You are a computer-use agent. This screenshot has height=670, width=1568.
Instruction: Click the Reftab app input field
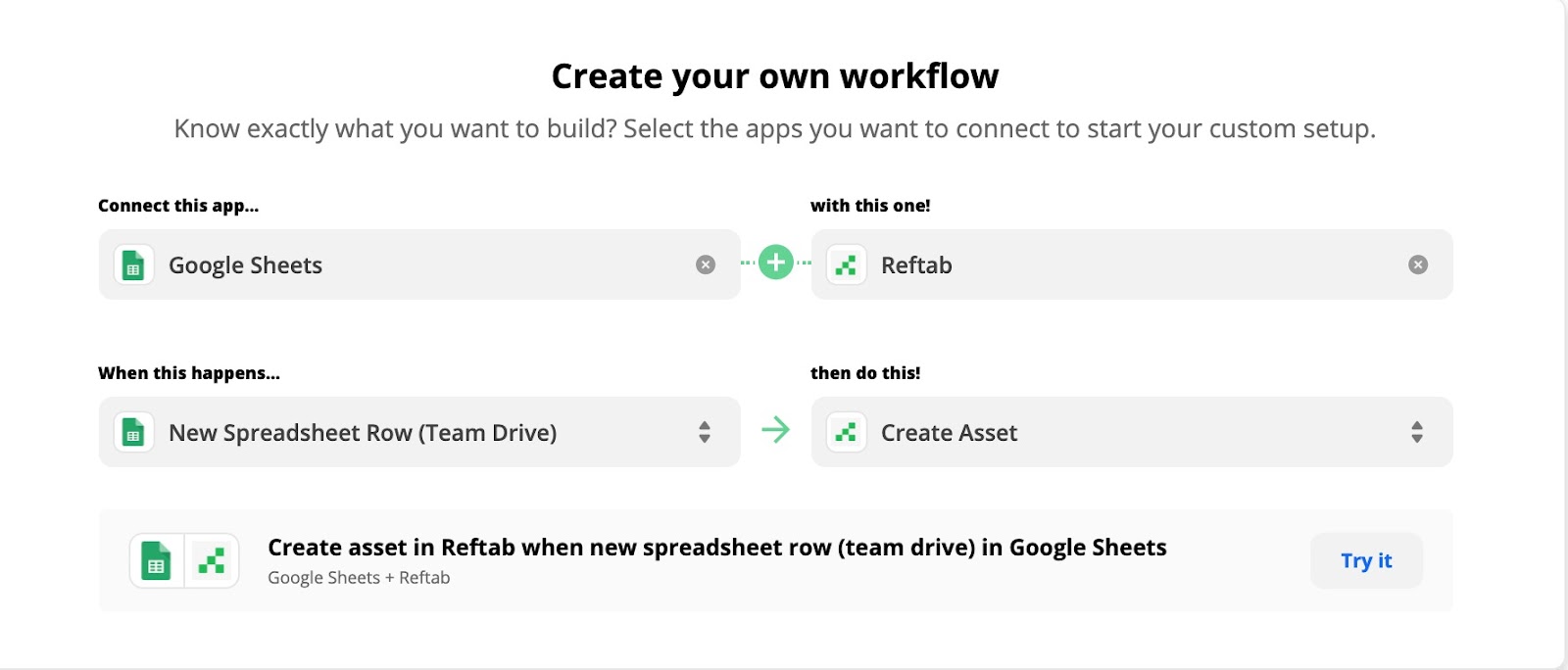click(x=1132, y=264)
